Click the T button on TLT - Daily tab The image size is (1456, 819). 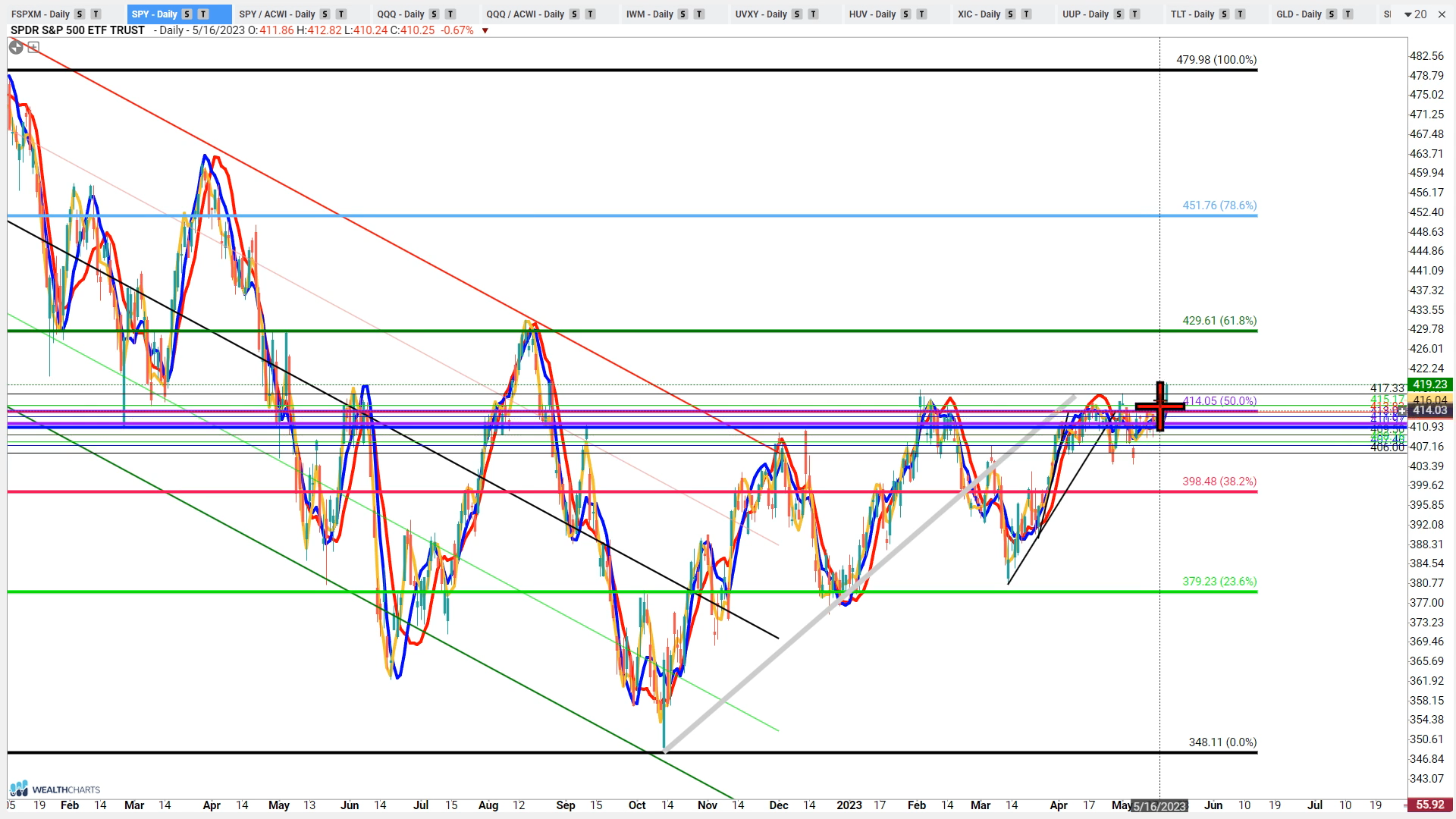pos(1240,14)
